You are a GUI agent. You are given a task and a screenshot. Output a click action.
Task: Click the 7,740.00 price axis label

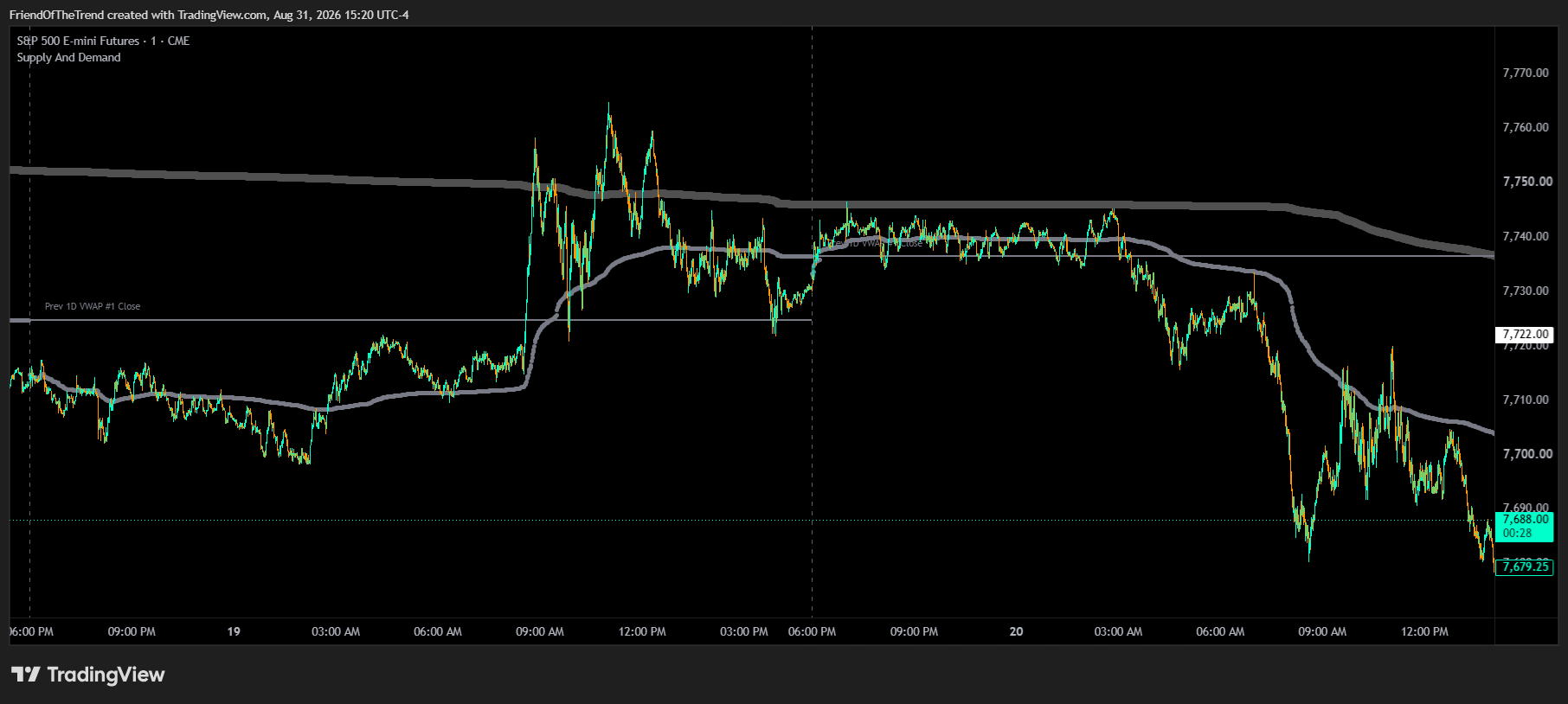[x=1526, y=236]
